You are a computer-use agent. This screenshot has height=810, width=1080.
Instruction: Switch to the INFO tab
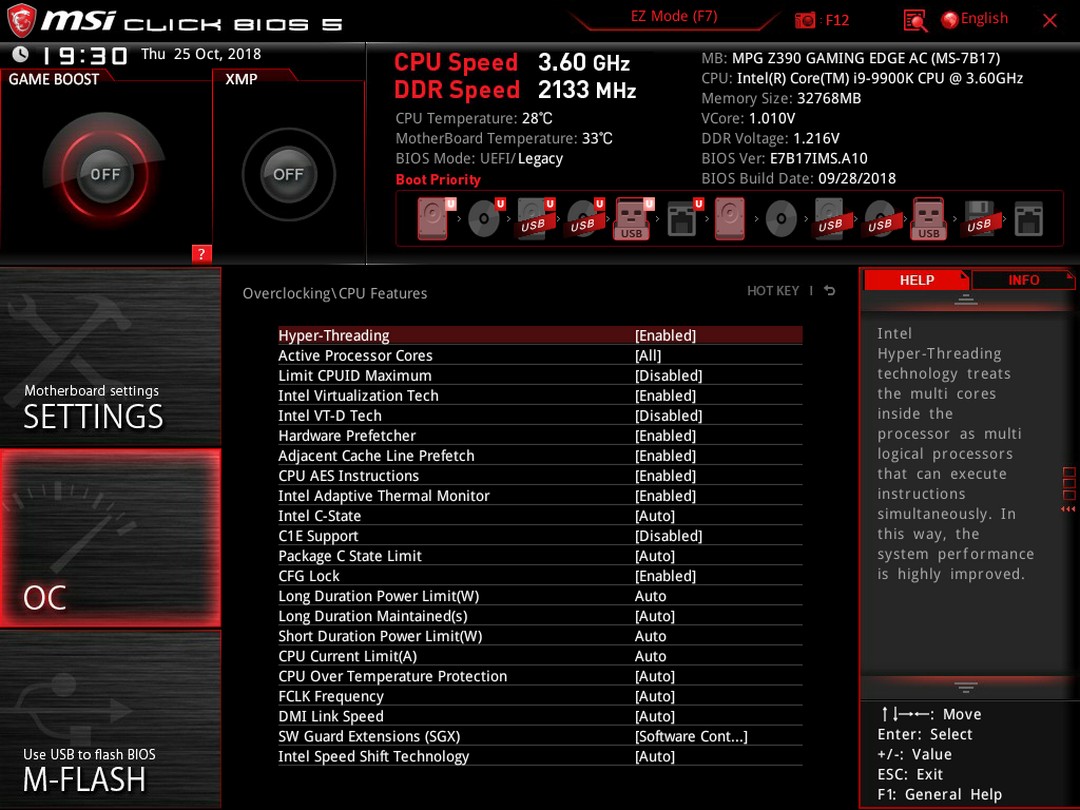tap(1023, 280)
